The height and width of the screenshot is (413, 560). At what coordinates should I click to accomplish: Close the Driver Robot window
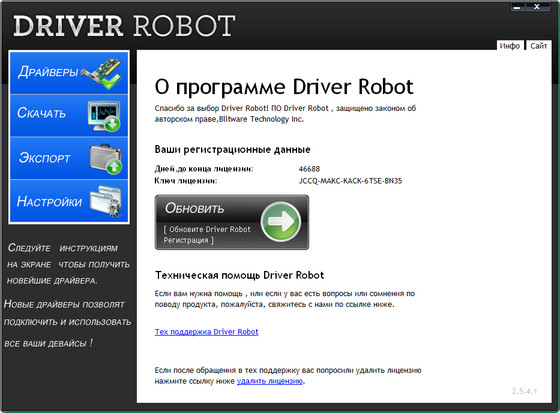point(537,7)
